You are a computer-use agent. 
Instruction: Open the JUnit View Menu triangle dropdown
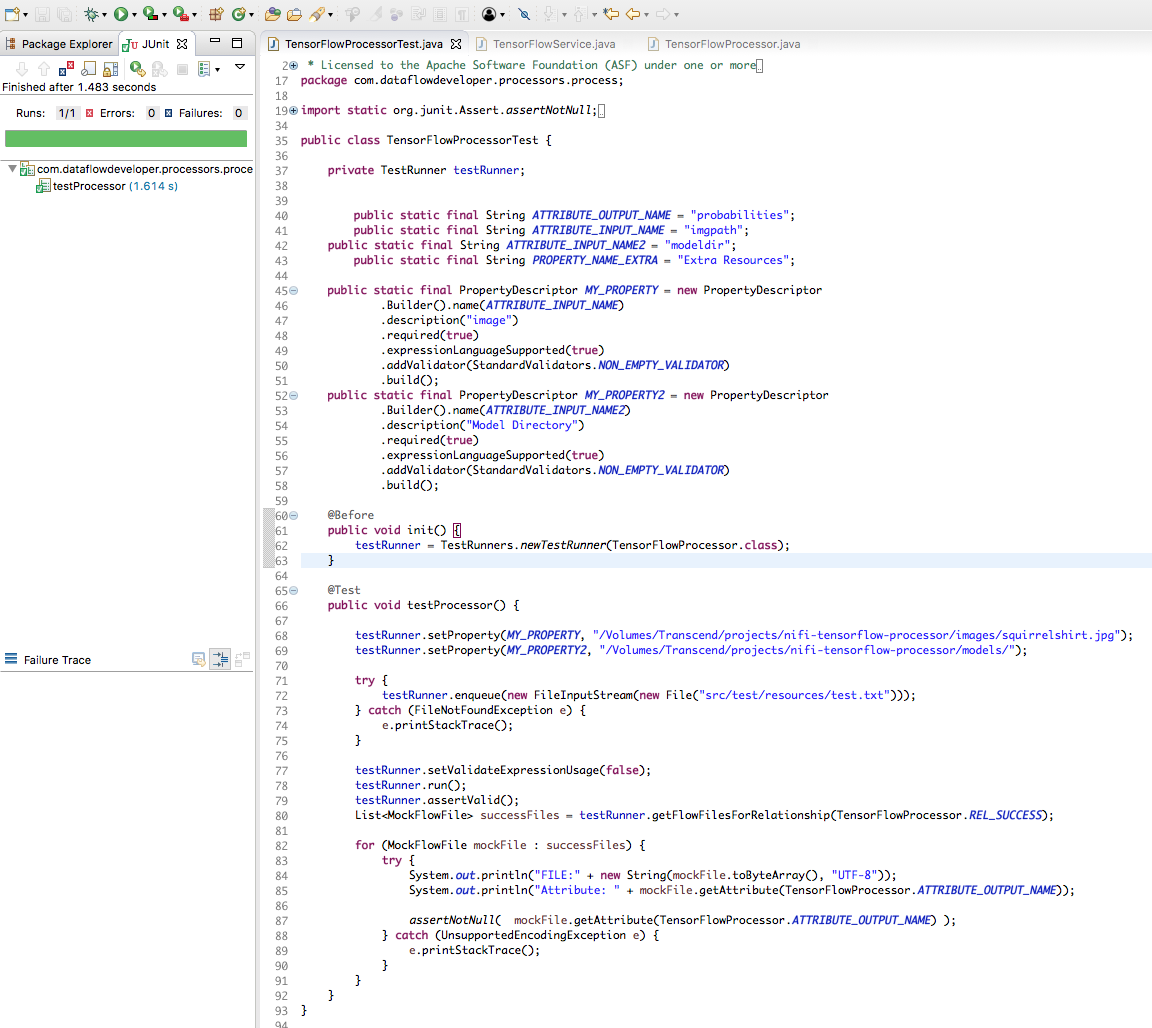(x=240, y=67)
